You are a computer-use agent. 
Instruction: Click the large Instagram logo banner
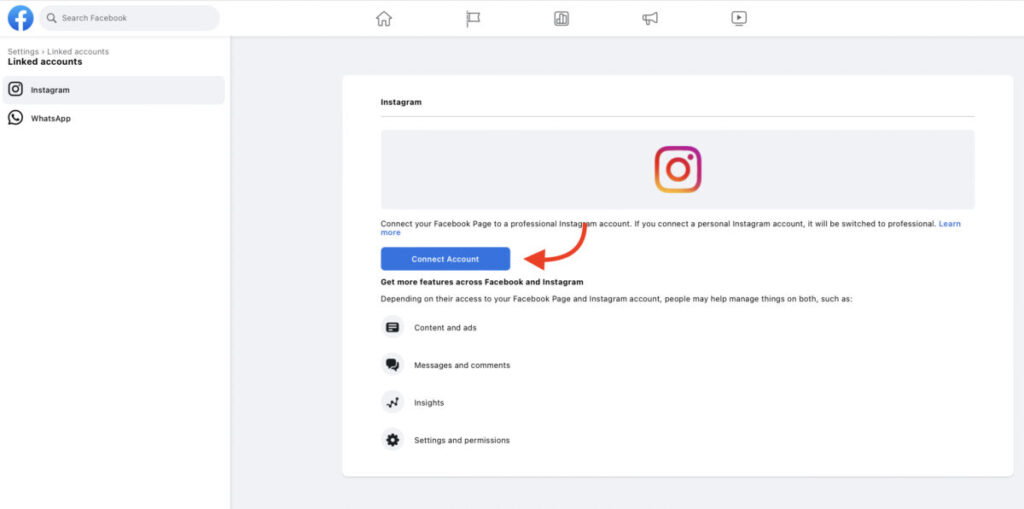click(678, 169)
